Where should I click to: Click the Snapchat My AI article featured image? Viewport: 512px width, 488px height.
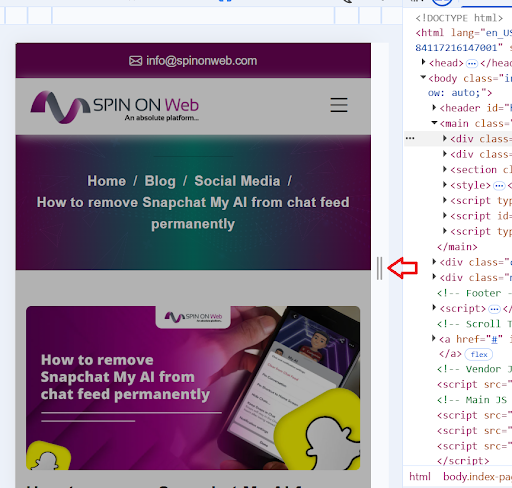[x=193, y=388]
